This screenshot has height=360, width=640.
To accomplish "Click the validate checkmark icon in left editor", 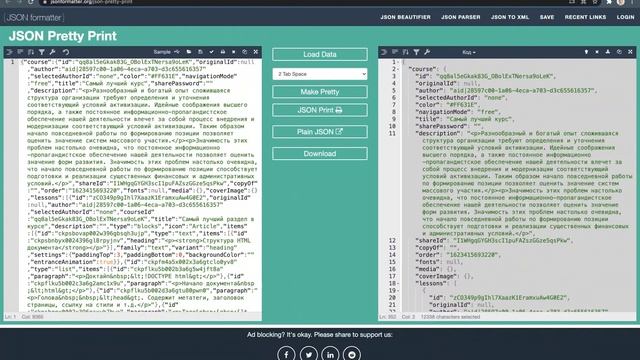I will pyautogui.click(x=211, y=52).
